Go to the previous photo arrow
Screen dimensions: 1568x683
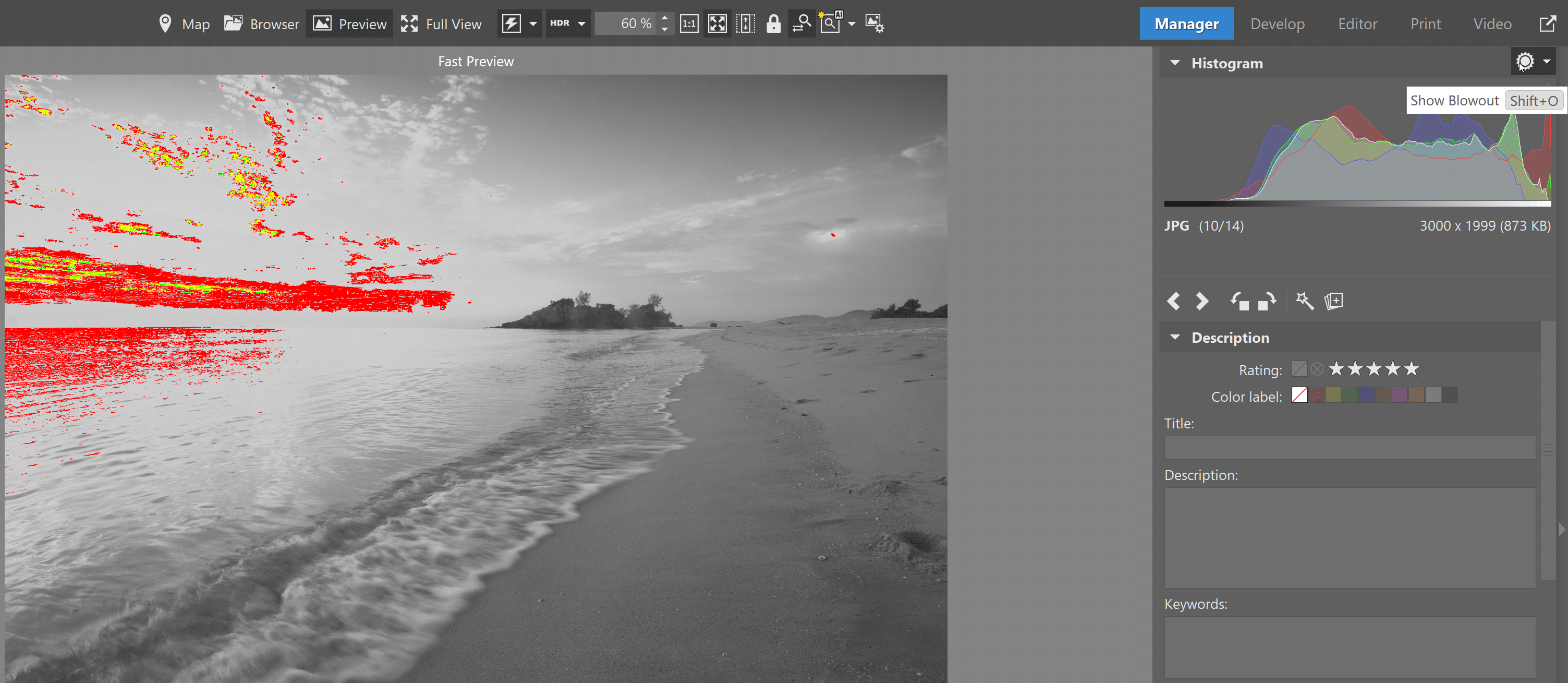(x=1174, y=301)
